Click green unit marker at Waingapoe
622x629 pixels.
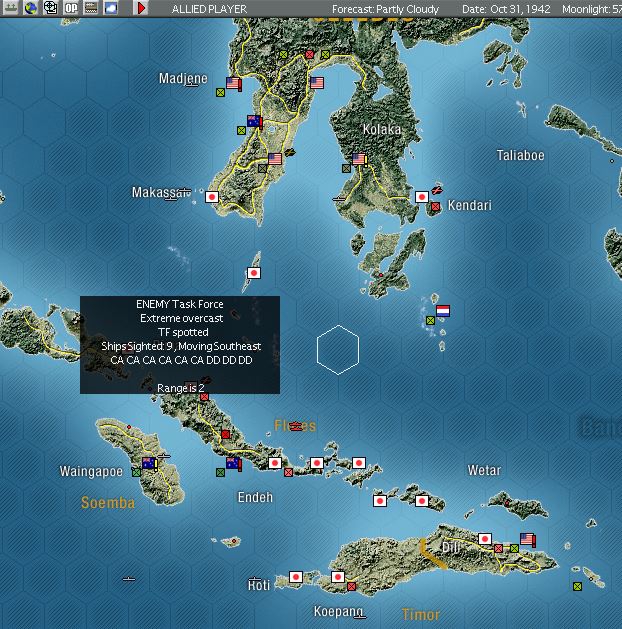pyautogui.click(x=137, y=472)
